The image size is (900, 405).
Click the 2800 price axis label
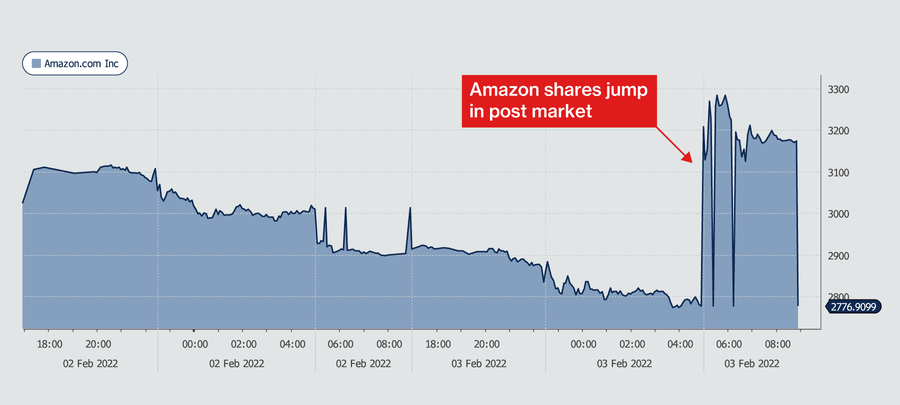[x=837, y=296]
